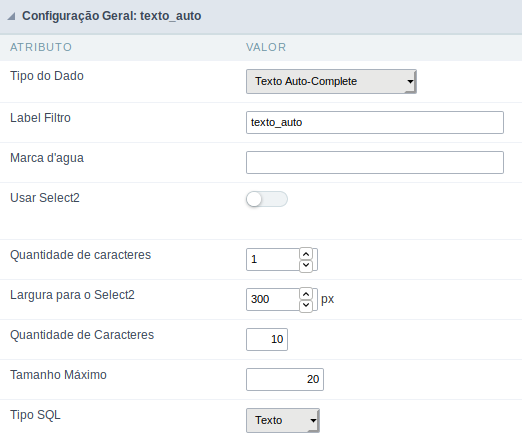Screen dimensions: 522x437
Task: Click the Configuração Geral: texto_auto header title
Action: pos(111,16)
